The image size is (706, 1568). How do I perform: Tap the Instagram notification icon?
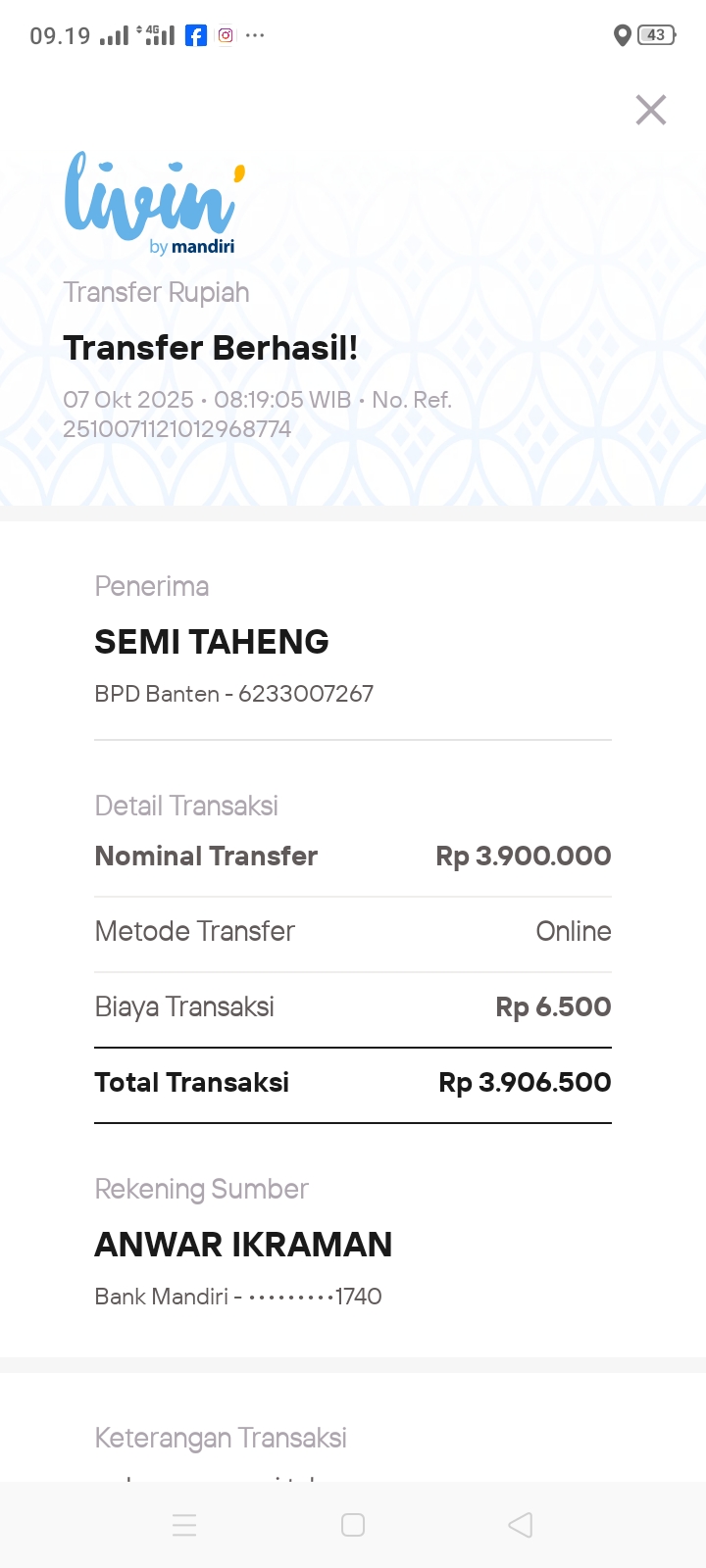click(x=226, y=35)
